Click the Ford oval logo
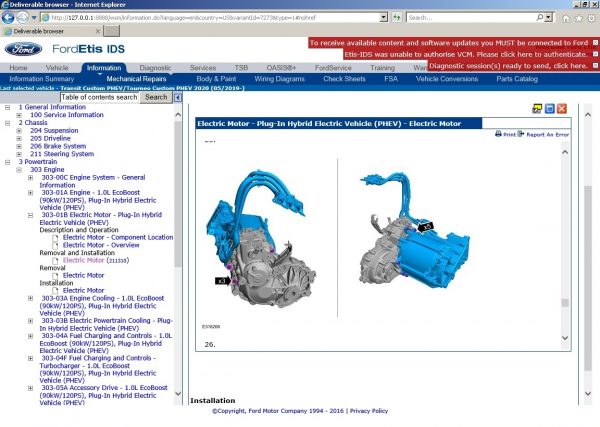600x427 pixels. click(23, 49)
